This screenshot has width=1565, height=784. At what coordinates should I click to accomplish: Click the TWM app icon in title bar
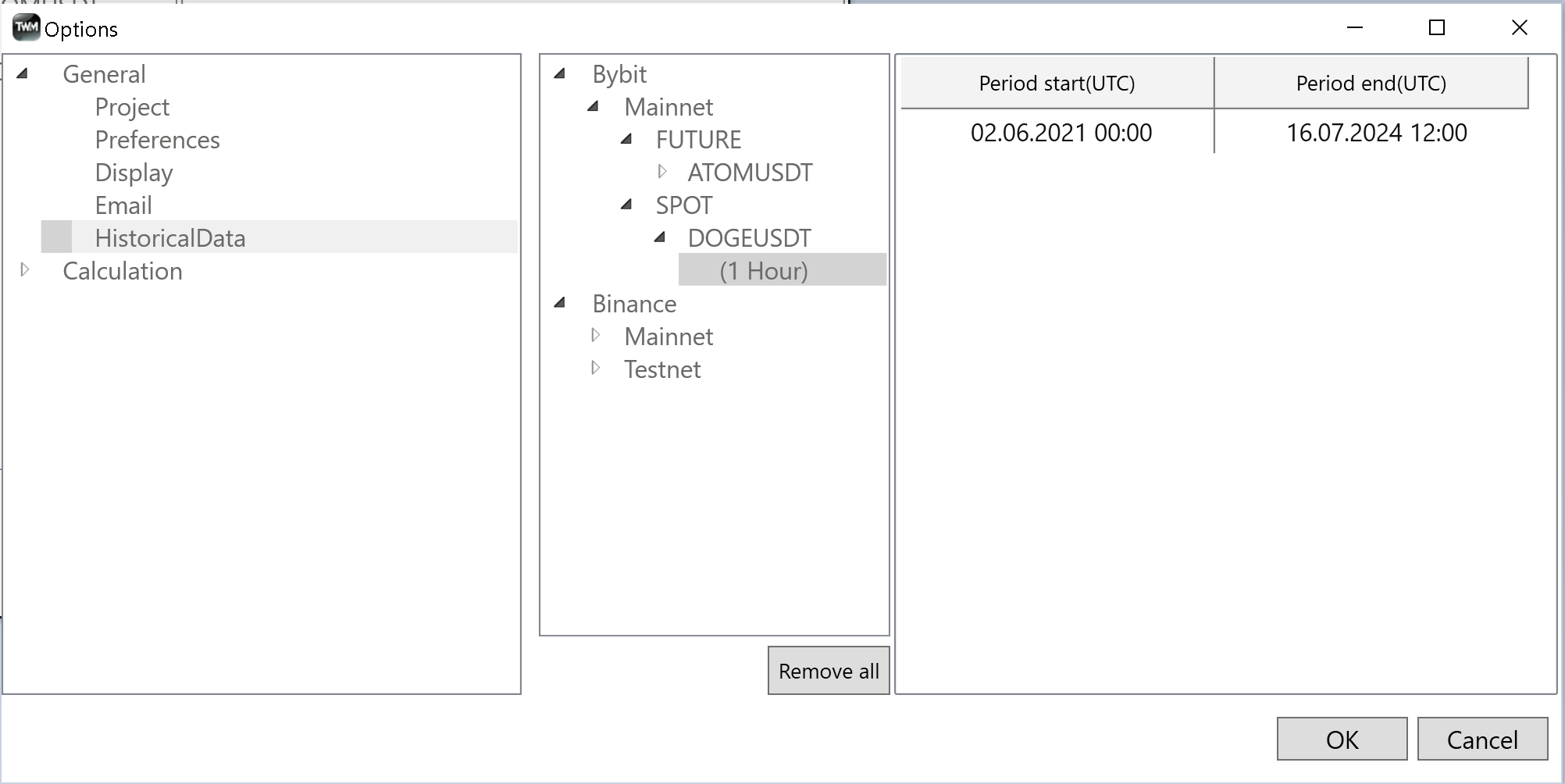(x=26, y=27)
